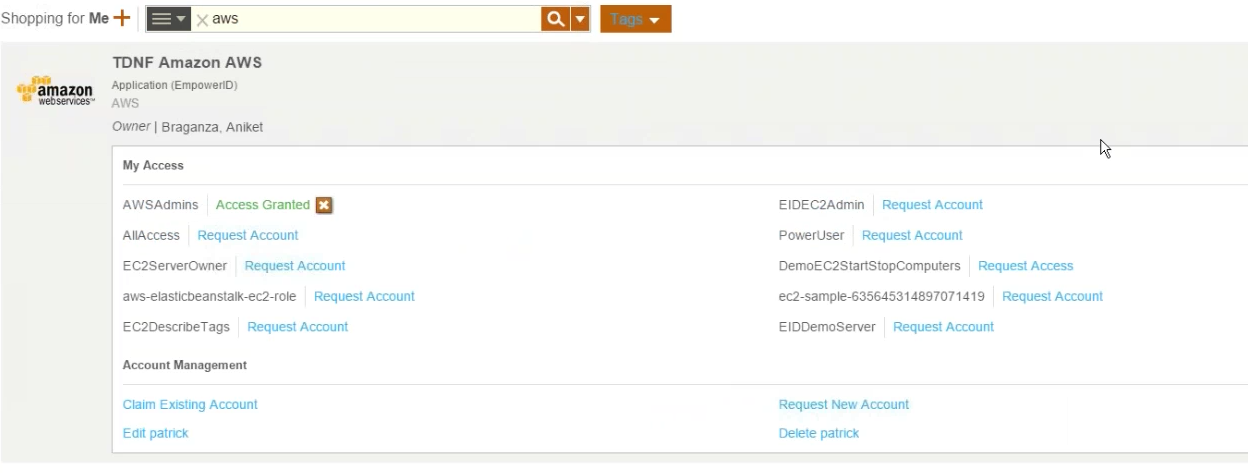Request Account for EIDDemoServer

[943, 327]
